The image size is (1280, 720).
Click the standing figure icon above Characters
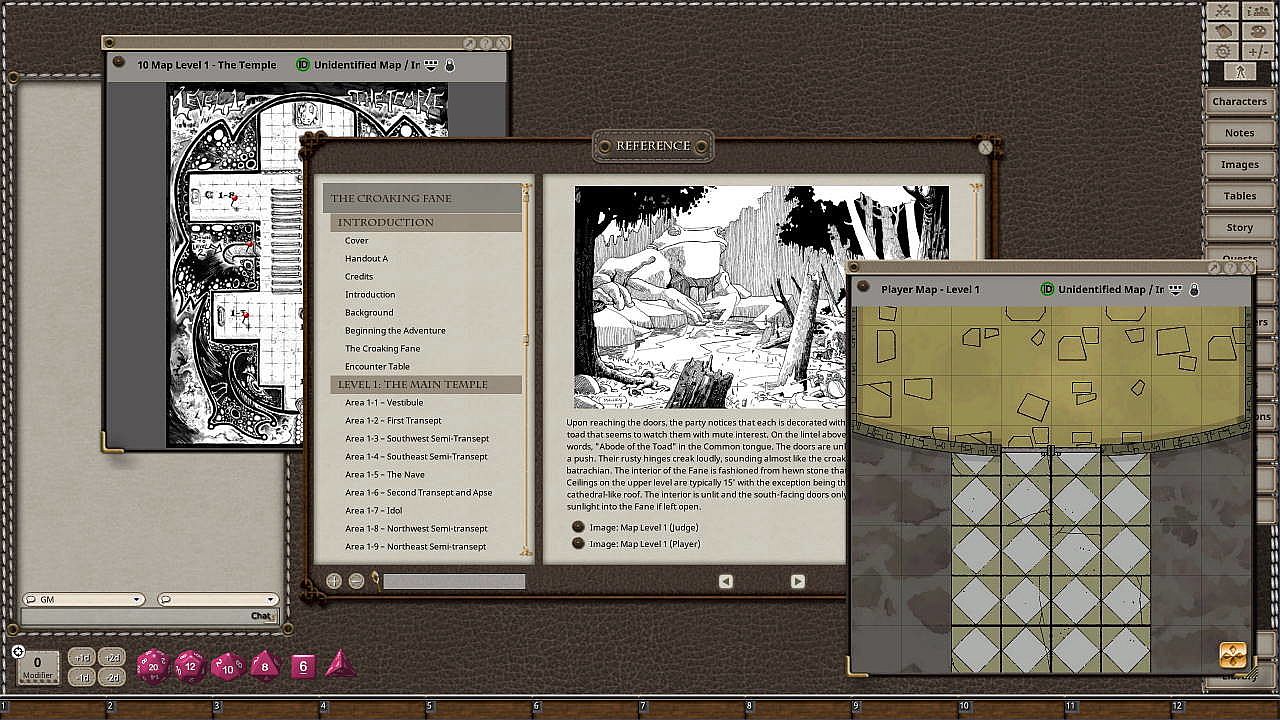click(1240, 72)
